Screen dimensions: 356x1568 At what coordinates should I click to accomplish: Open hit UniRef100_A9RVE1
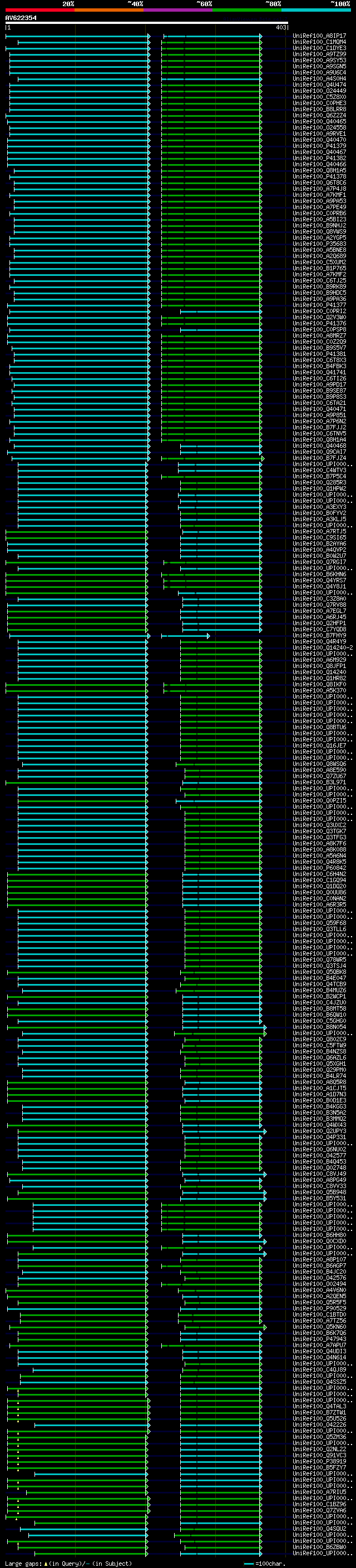[319, 133]
